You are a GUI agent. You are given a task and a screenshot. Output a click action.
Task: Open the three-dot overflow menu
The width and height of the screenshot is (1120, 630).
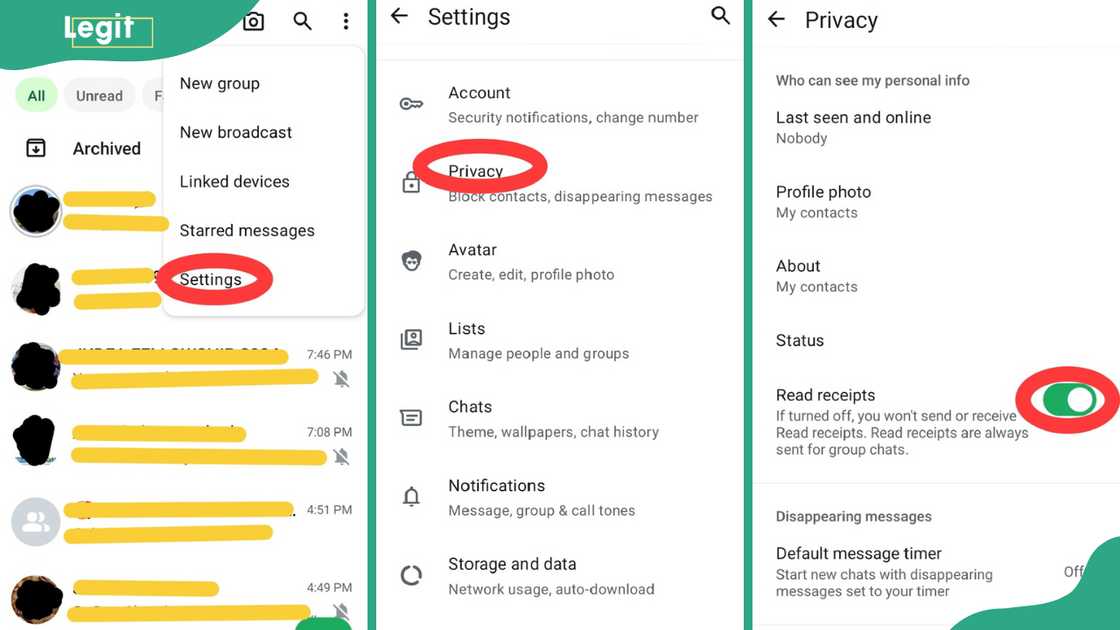click(x=346, y=21)
